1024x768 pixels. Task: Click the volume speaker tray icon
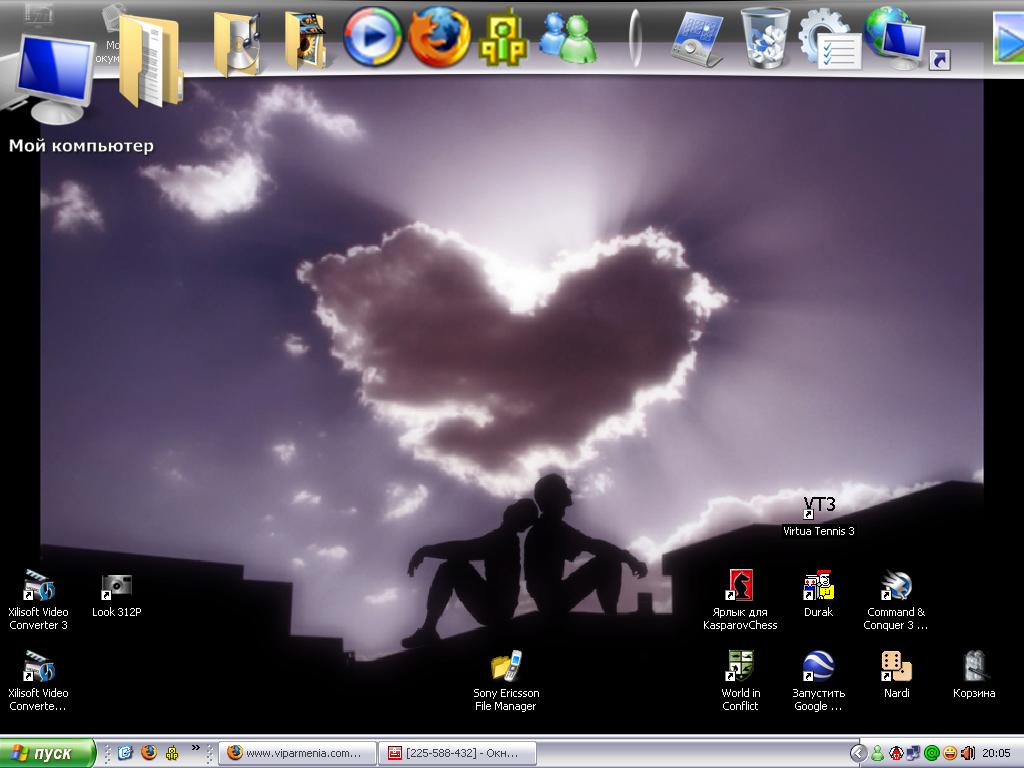pos(968,753)
